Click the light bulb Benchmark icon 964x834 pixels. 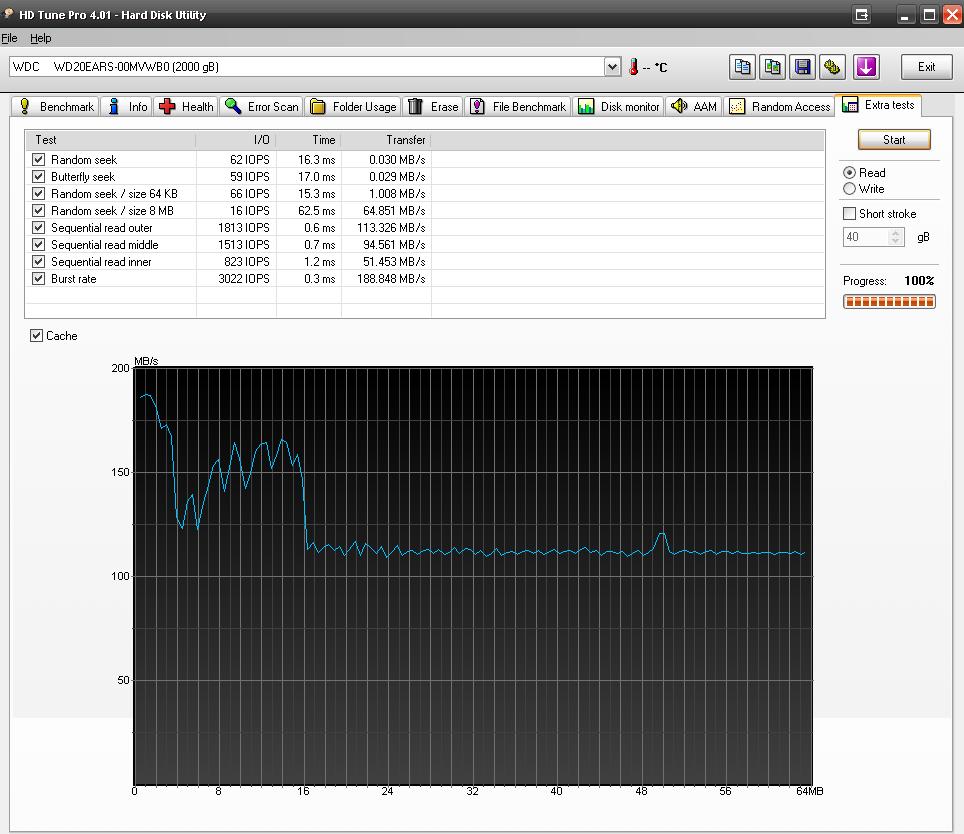pyautogui.click(x=25, y=106)
